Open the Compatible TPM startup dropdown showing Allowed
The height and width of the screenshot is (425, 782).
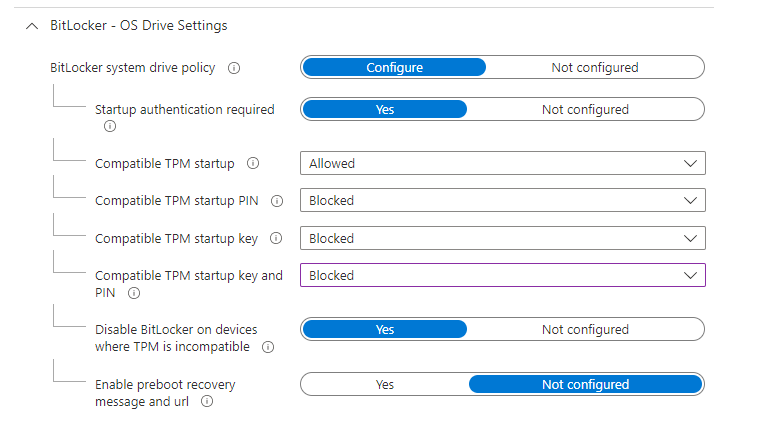[x=503, y=163]
